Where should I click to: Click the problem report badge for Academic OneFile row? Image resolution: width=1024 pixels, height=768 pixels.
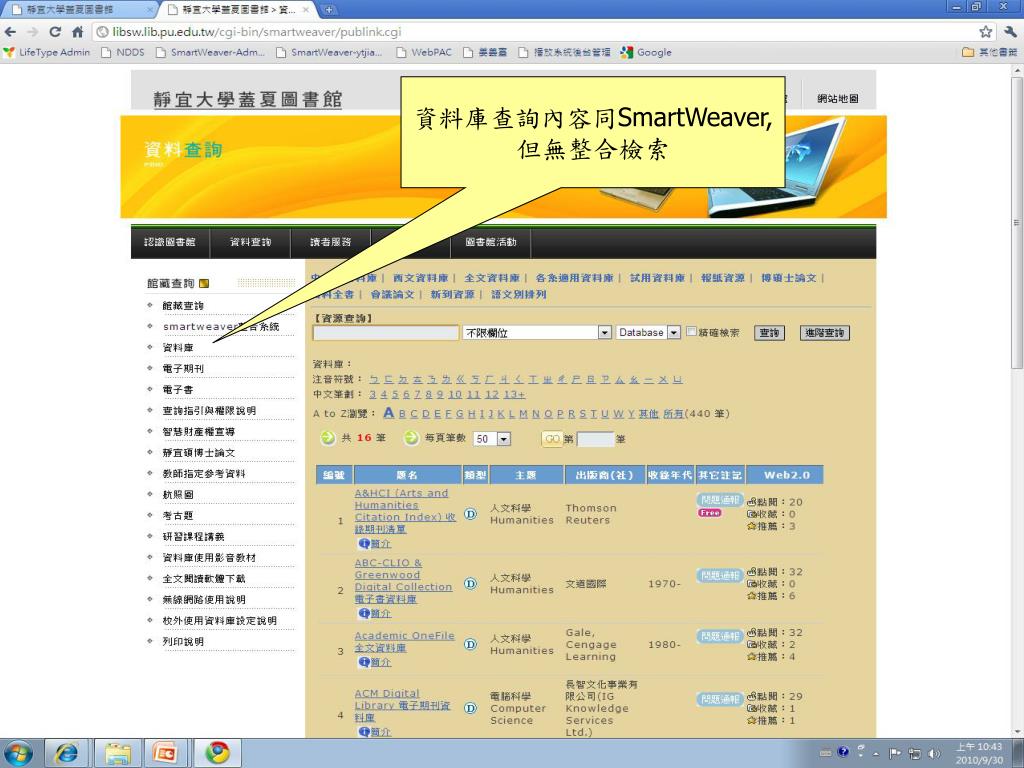pyautogui.click(x=720, y=636)
